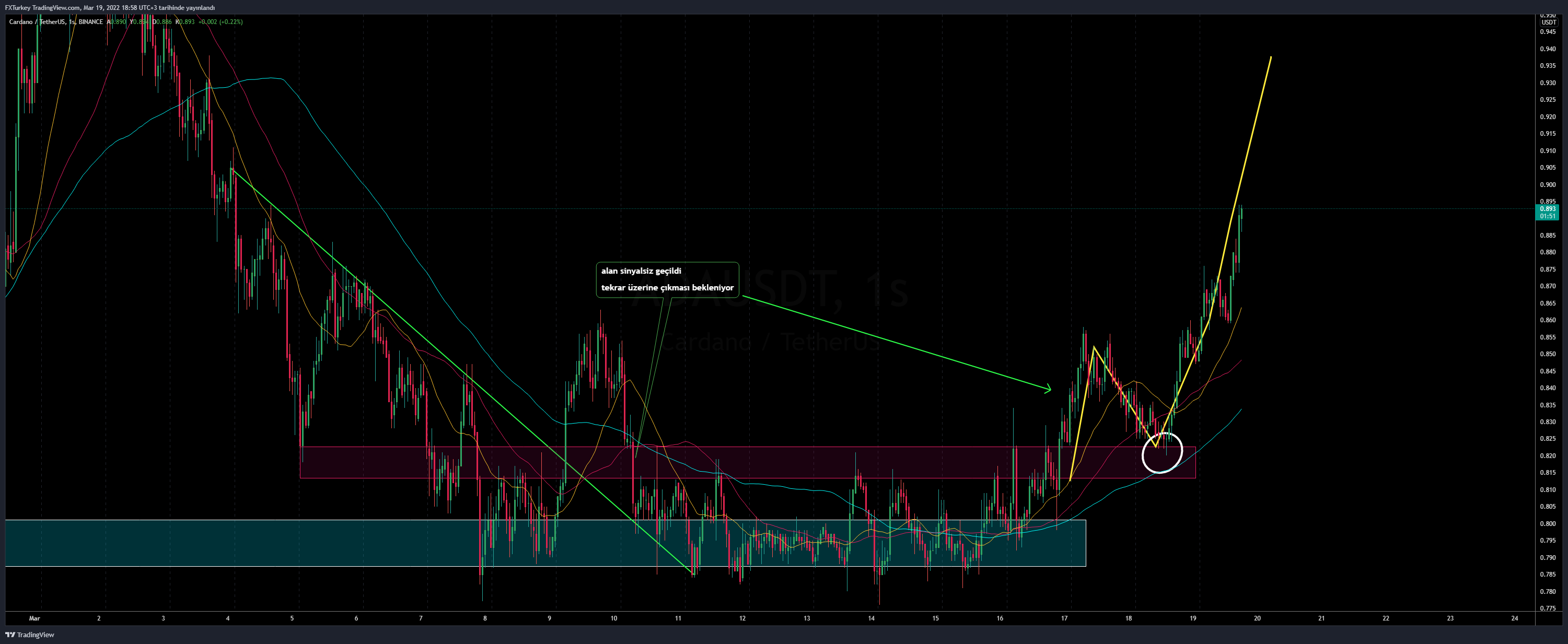Click the current price label 0.893 on axis
The width and height of the screenshot is (1568, 644).
(x=1548, y=209)
